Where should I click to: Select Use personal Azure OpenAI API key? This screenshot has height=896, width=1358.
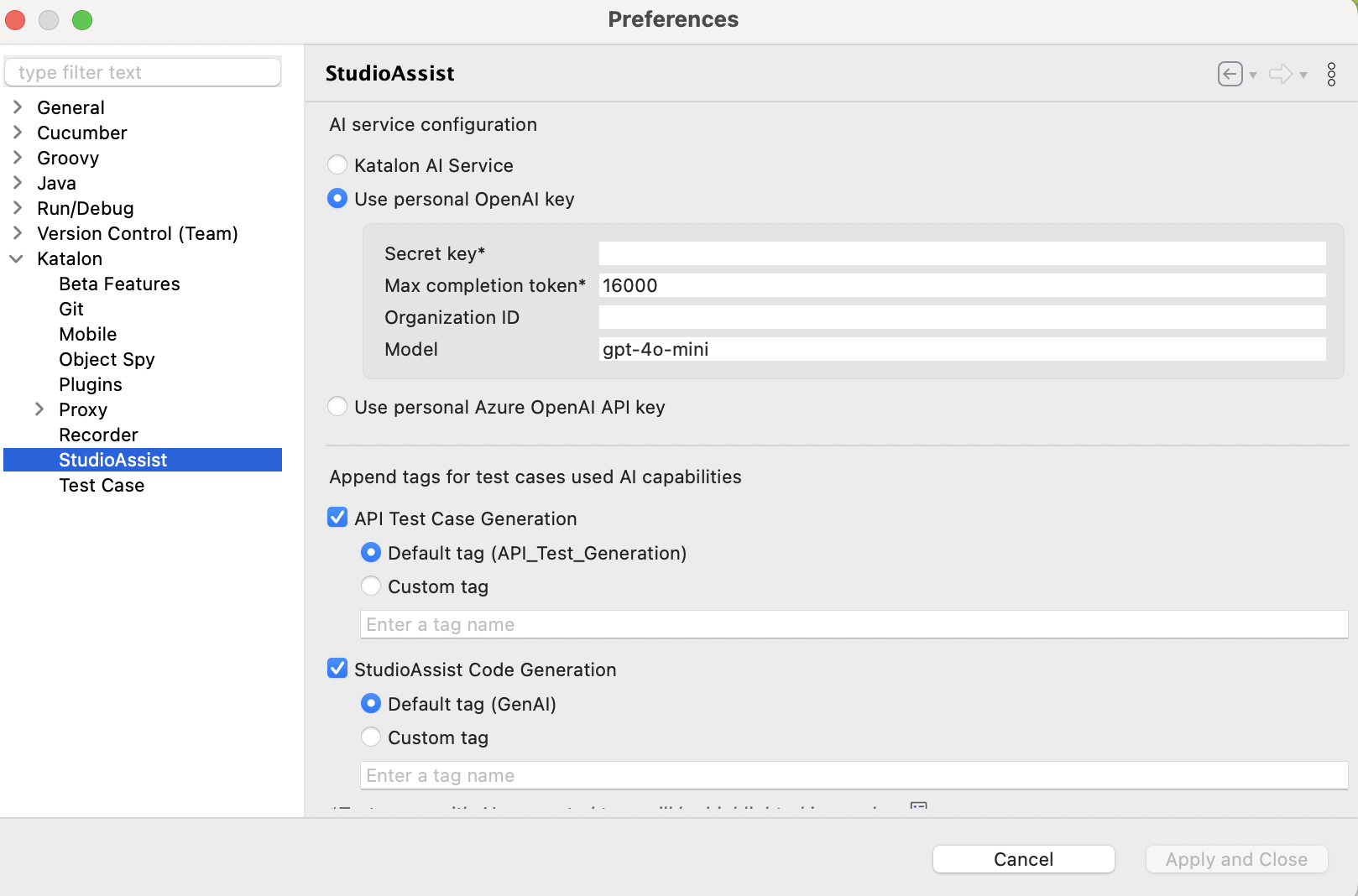pyautogui.click(x=337, y=406)
